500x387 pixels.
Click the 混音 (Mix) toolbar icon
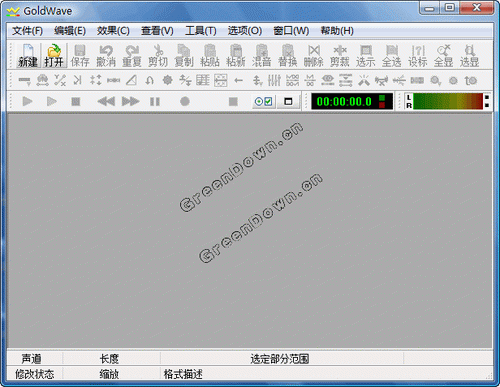coord(262,56)
